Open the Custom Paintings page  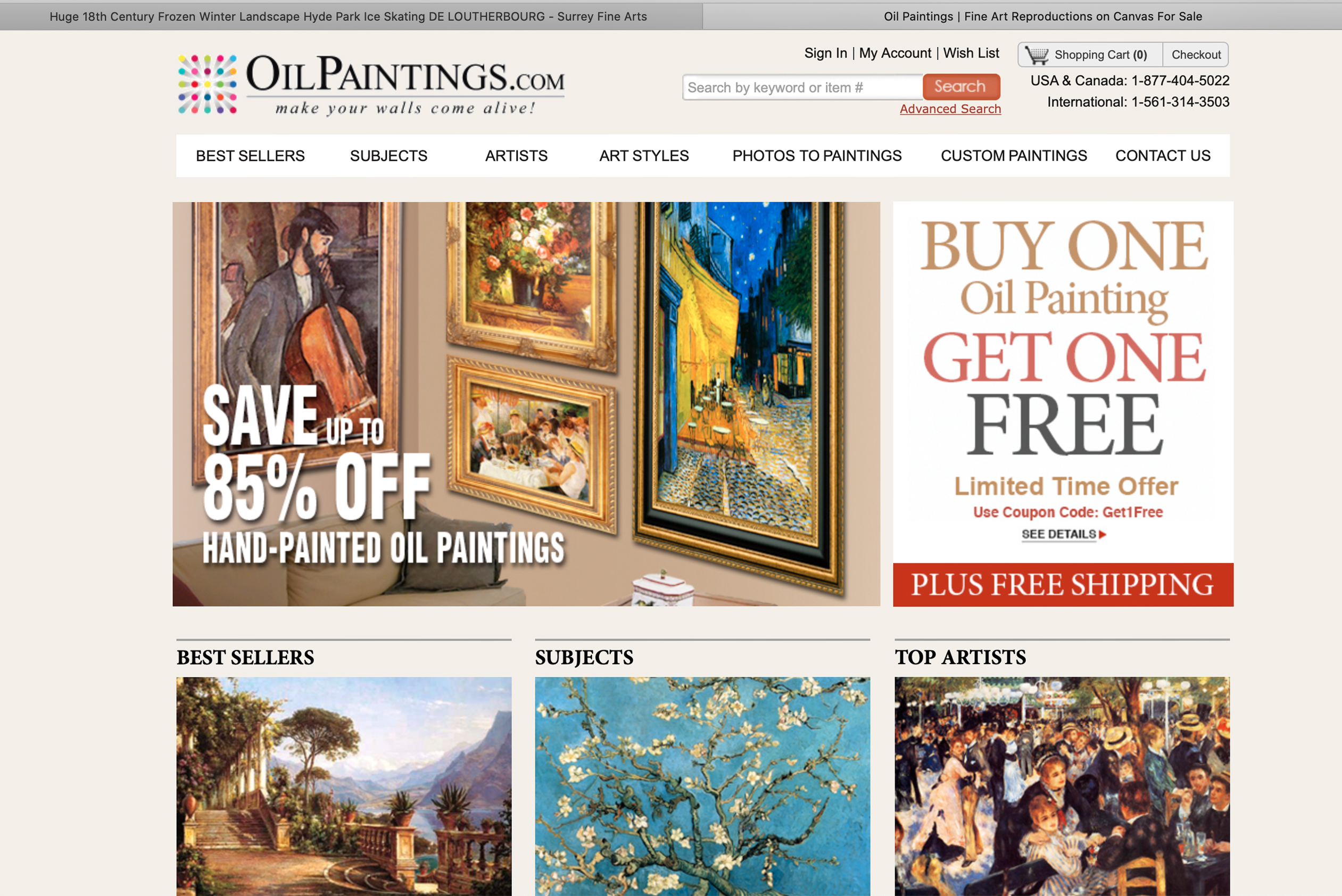click(1014, 155)
